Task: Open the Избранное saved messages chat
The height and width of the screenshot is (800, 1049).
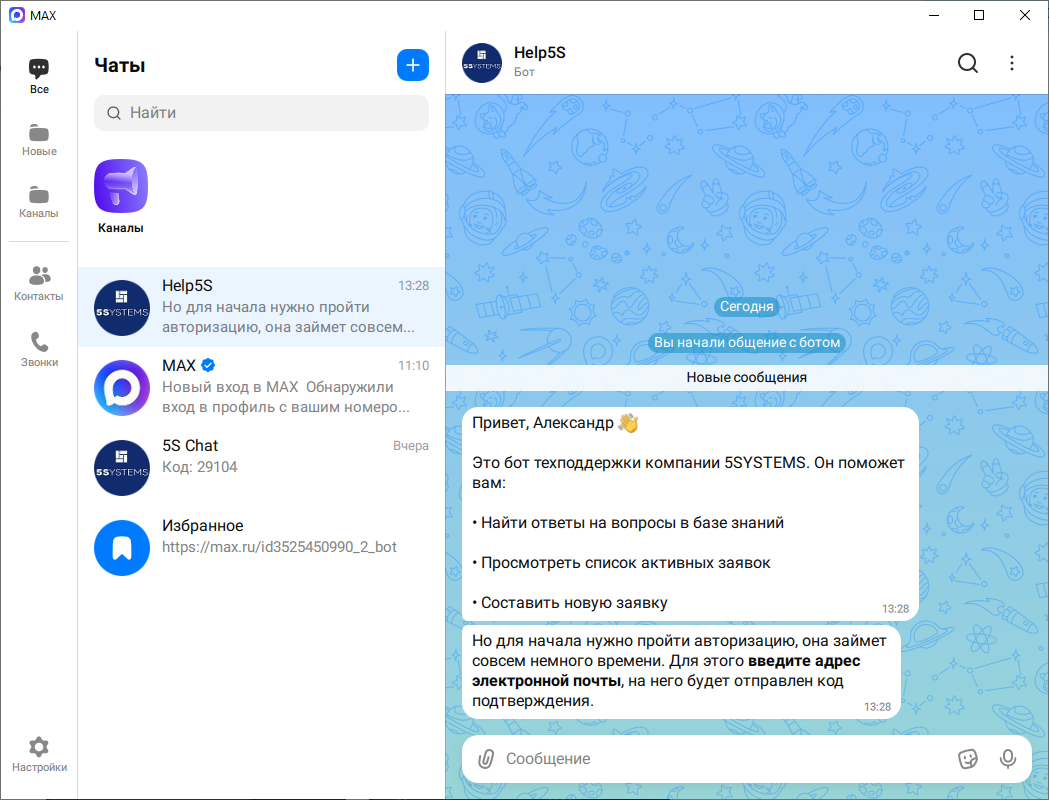Action: (262, 547)
